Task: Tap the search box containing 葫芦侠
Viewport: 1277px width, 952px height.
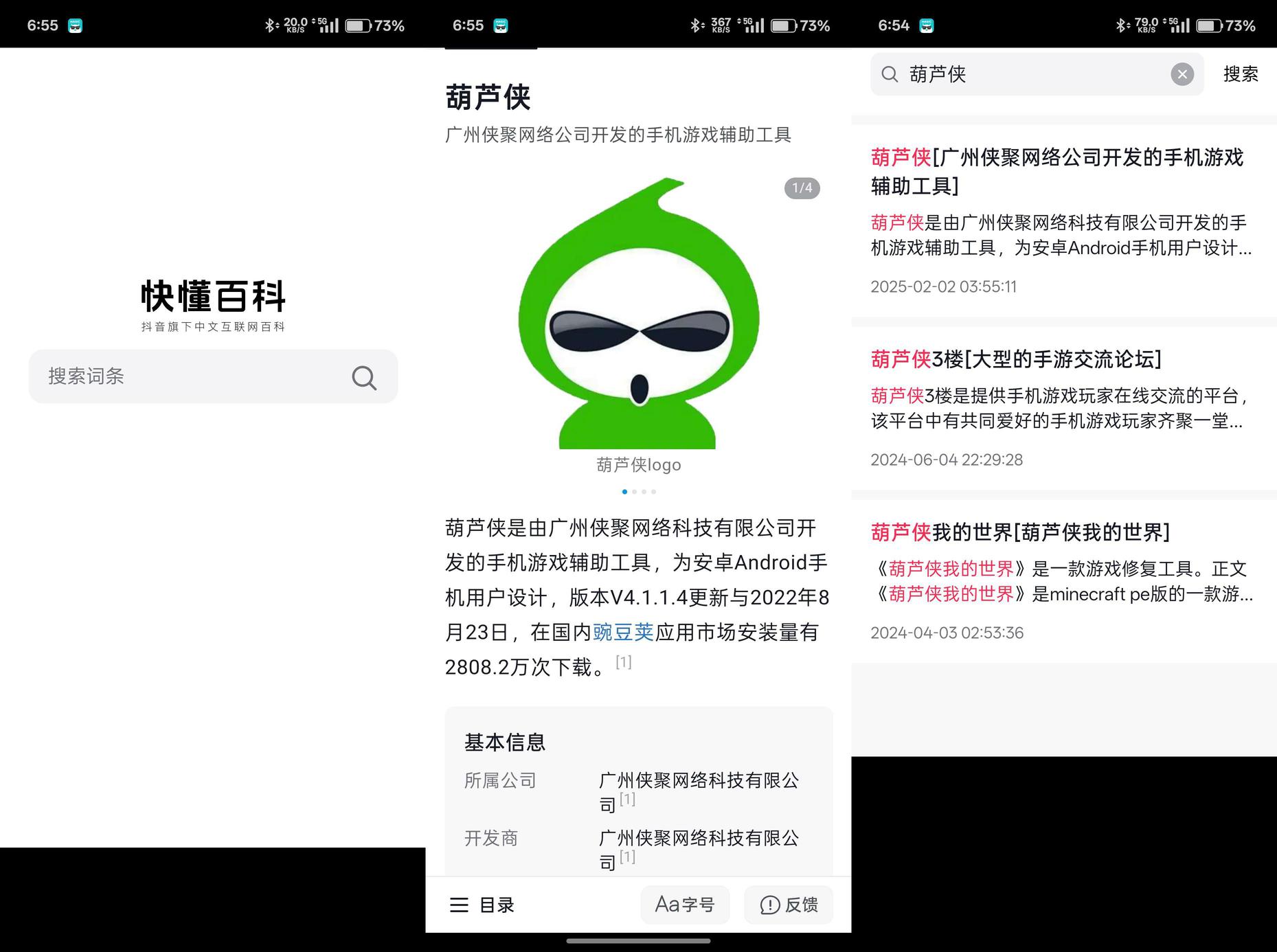Action: point(1037,74)
